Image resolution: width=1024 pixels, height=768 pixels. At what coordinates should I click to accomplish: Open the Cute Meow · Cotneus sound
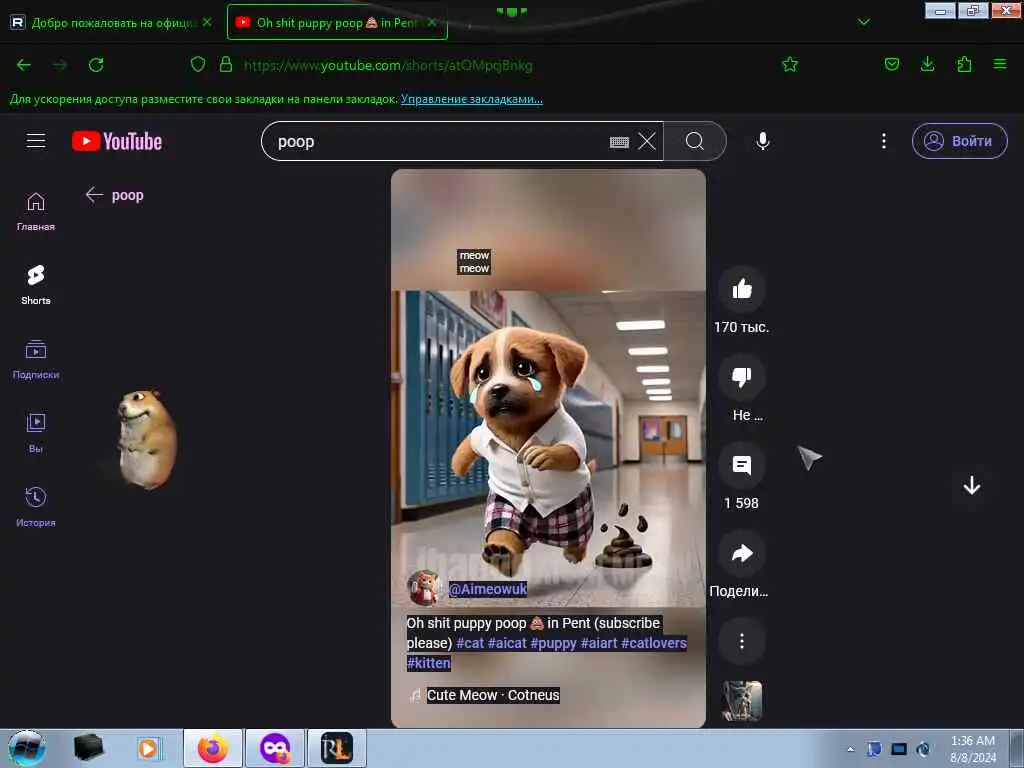tap(493, 695)
